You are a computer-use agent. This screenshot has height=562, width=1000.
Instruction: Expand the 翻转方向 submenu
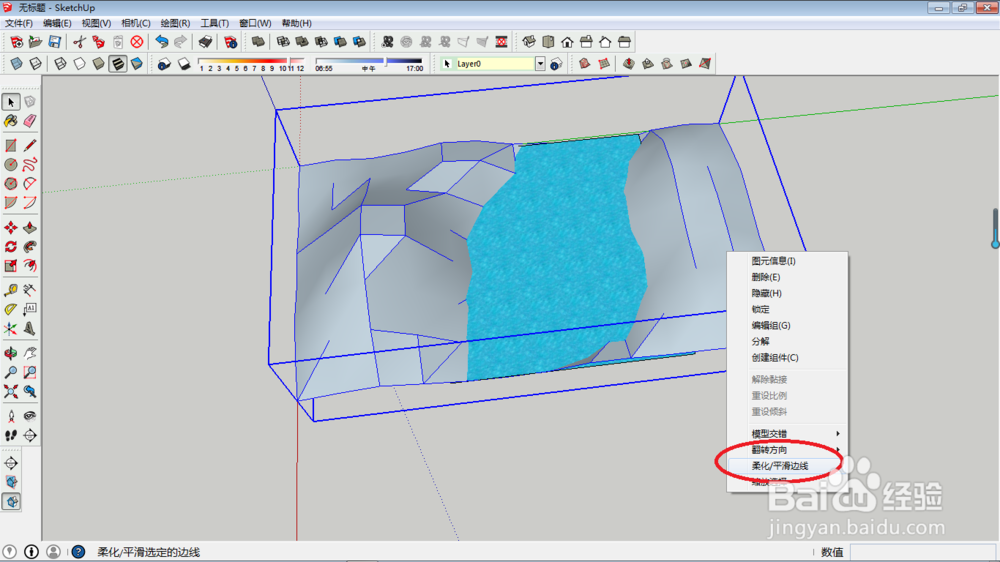coord(788,450)
